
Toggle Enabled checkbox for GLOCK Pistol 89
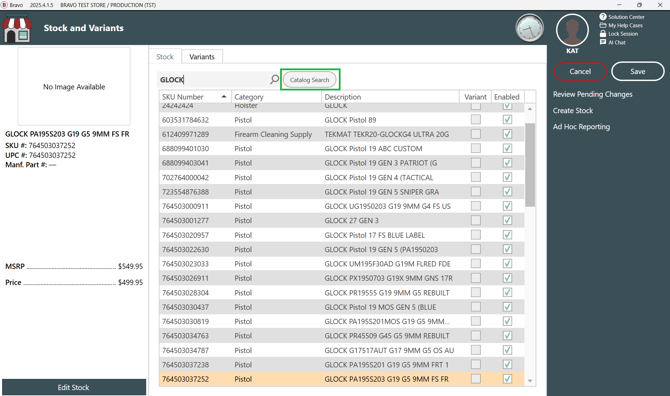[x=507, y=120]
